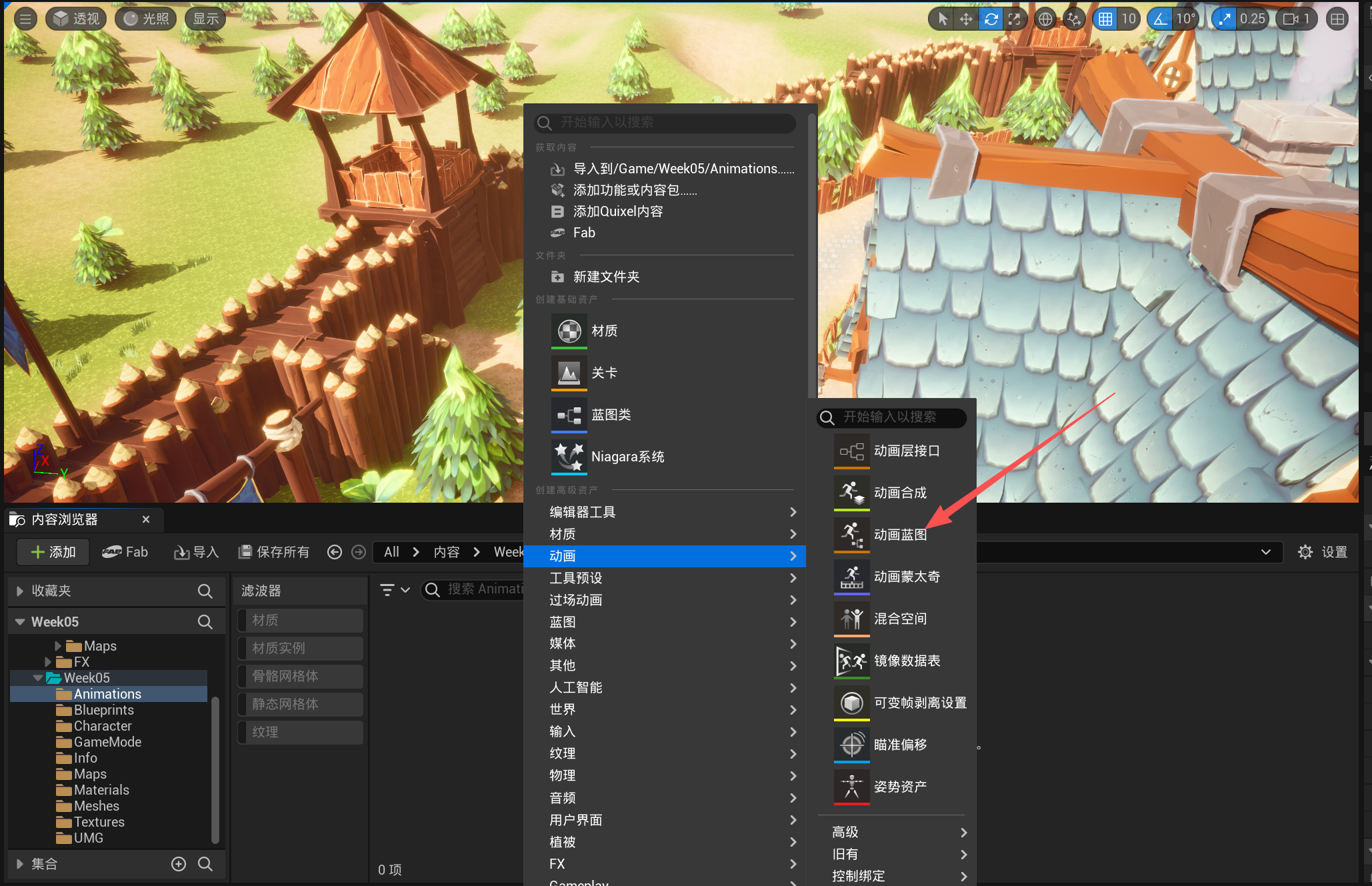The width and height of the screenshot is (1372, 886).
Task: Expand the 编辑器工具 submenu
Action: pos(665,512)
